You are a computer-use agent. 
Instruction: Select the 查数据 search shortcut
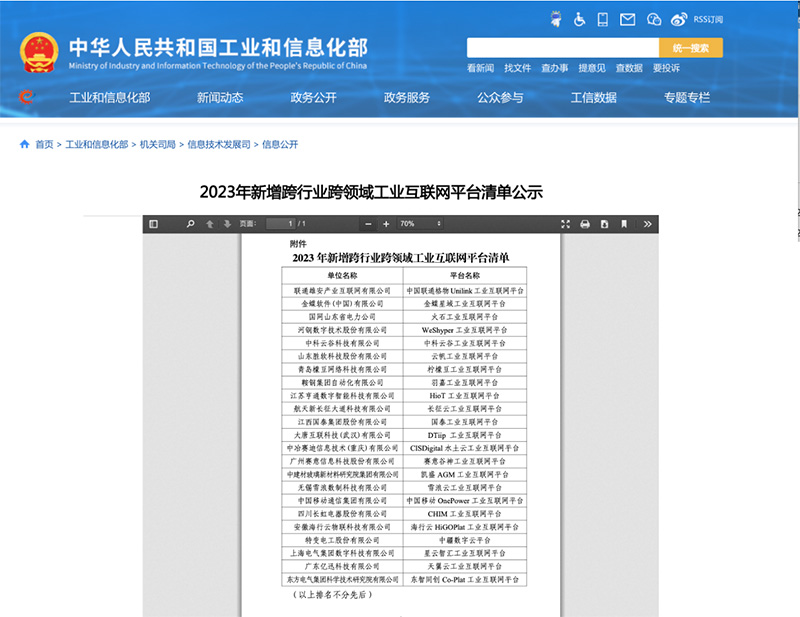pos(629,68)
